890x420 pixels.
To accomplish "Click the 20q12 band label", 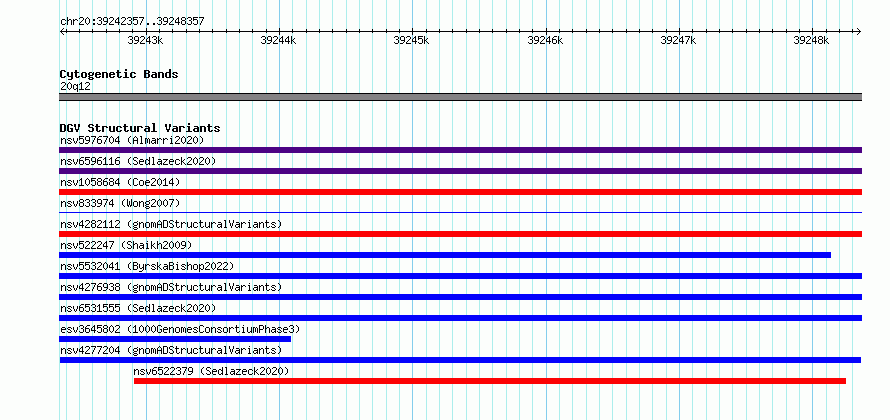I will click(75, 87).
